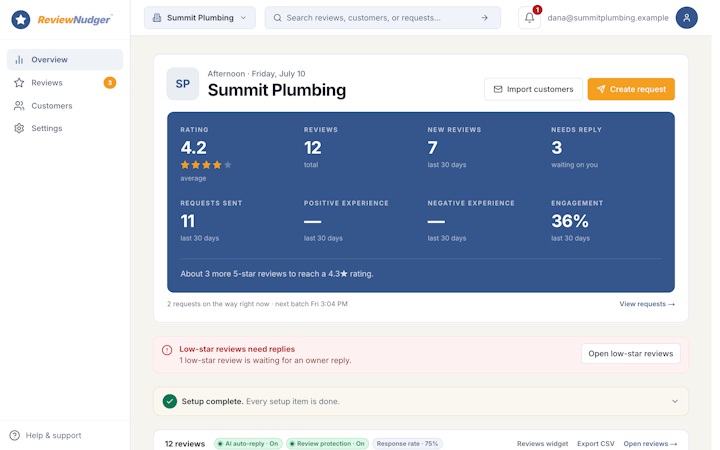
Task: Toggle the Review protection On pill
Action: (x=327, y=444)
